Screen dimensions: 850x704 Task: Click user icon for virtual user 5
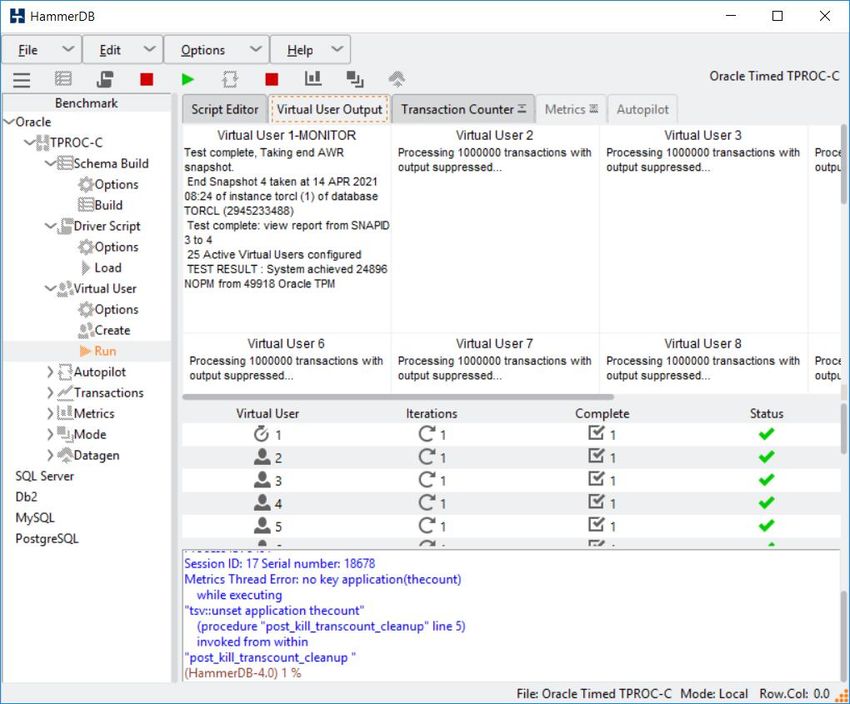coord(262,526)
